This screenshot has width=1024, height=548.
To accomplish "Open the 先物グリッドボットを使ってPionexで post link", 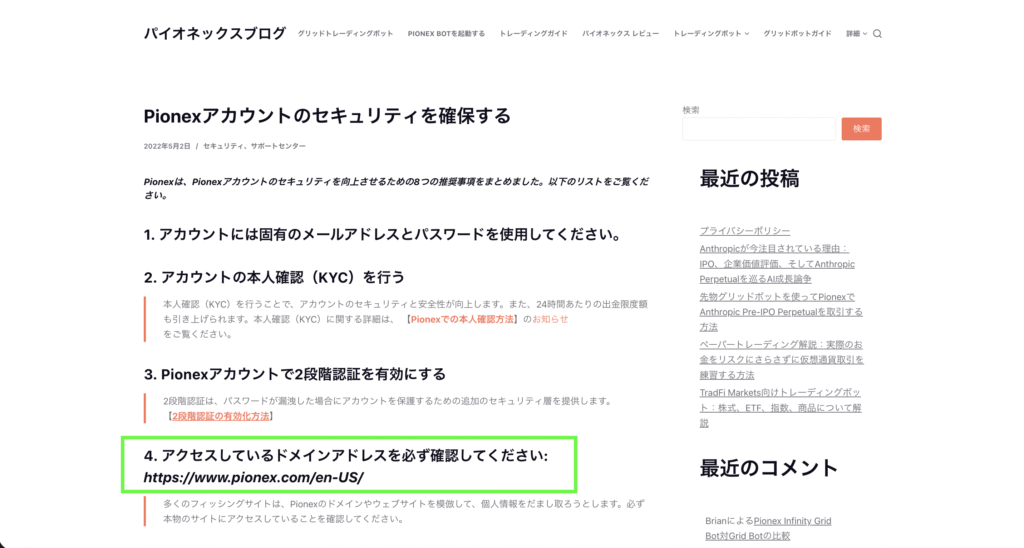I will (781, 312).
